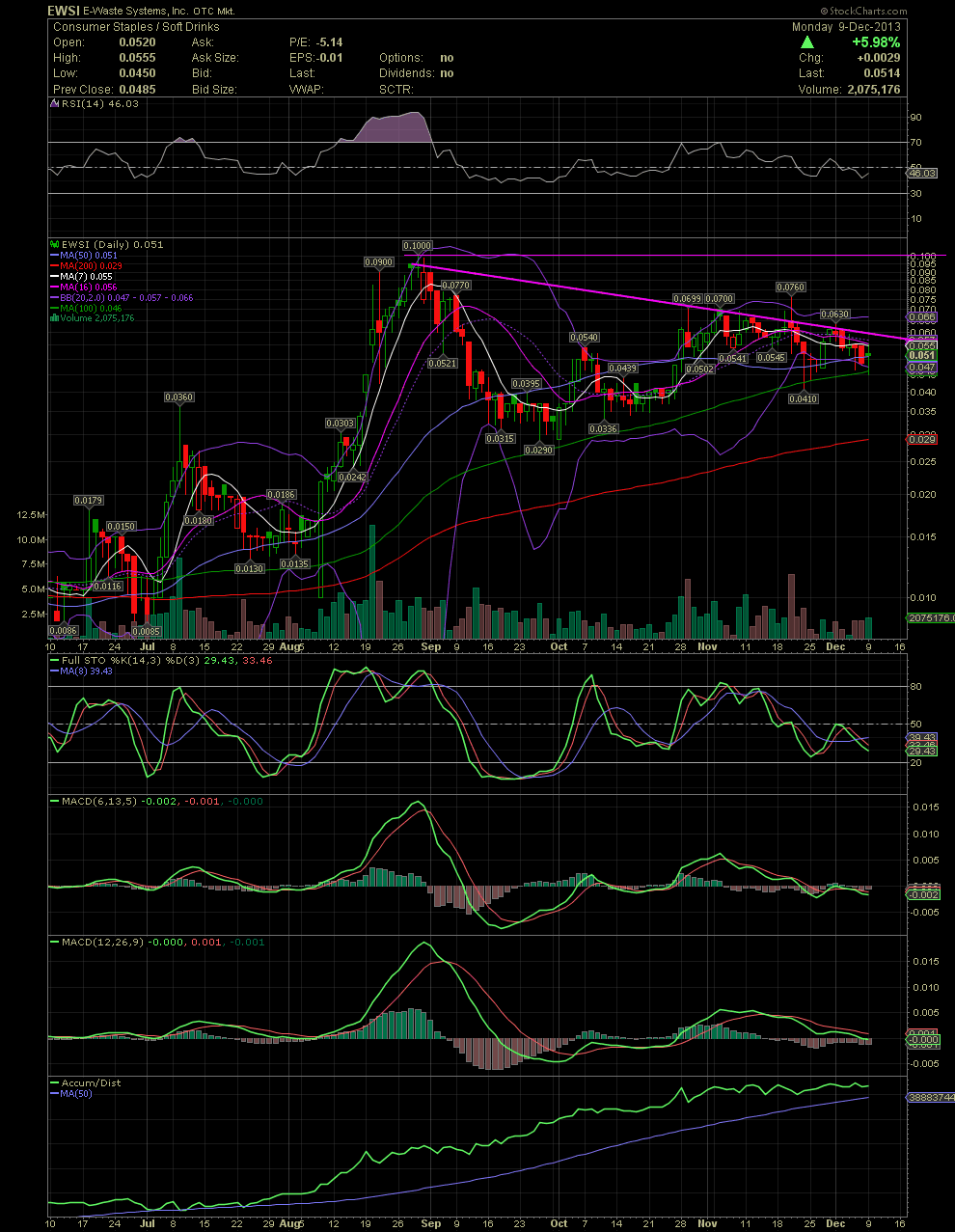Image resolution: width=955 pixels, height=1232 pixels.
Task: Click the 38883744 Accum/Dist axis tag
Action: (930, 1098)
